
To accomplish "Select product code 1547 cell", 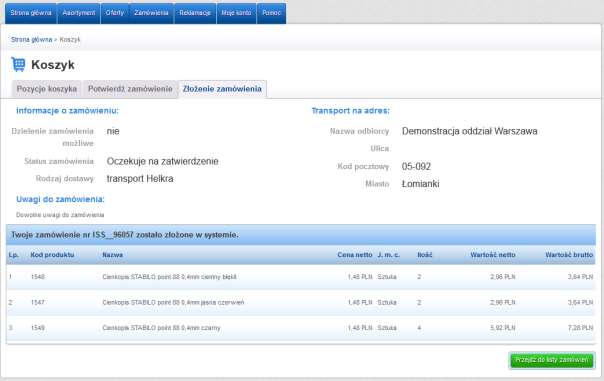I will point(37,302).
